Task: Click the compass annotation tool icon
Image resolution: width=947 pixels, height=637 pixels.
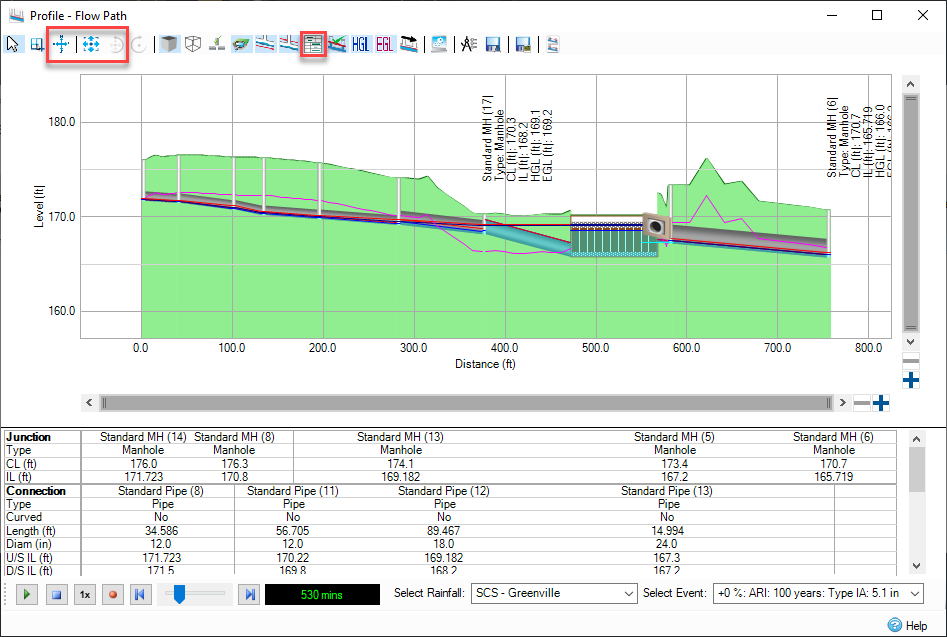Action: 469,44
